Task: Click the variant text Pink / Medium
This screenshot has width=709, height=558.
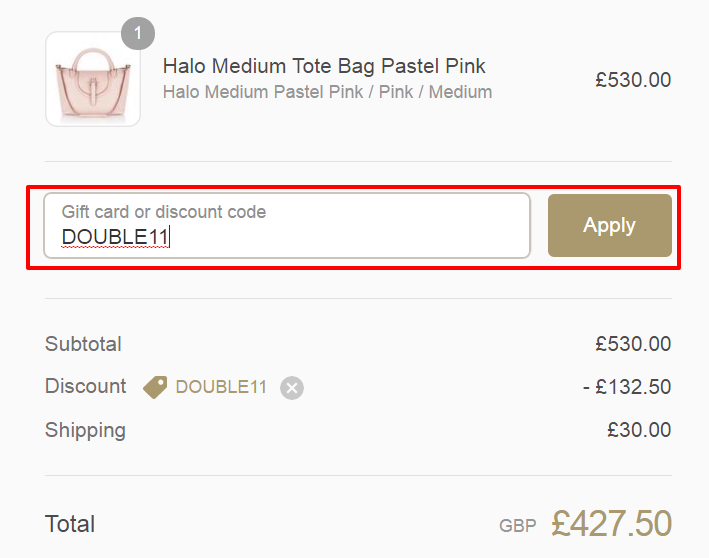Action: pyautogui.click(x=435, y=92)
